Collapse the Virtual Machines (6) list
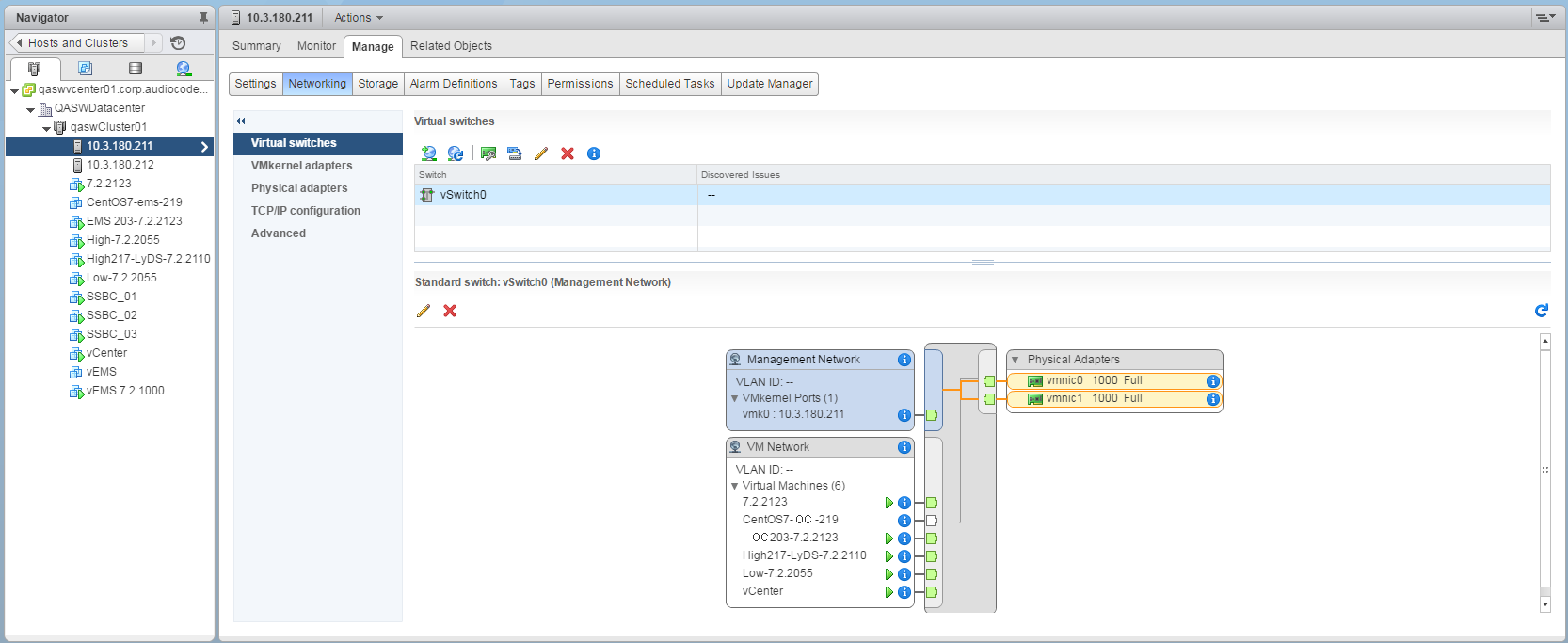1568x643 pixels. [x=735, y=486]
